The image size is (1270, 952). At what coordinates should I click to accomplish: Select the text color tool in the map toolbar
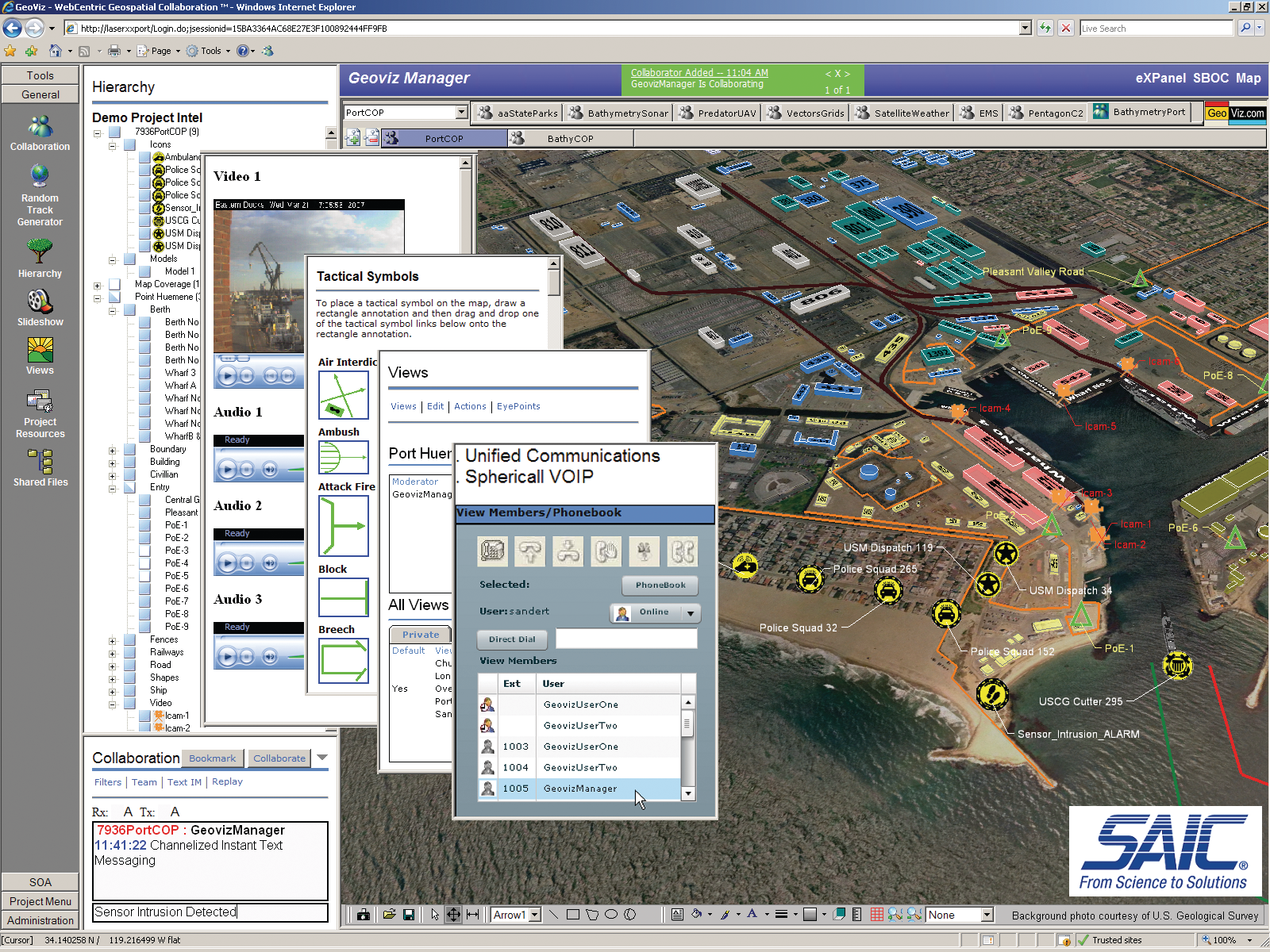click(x=751, y=914)
